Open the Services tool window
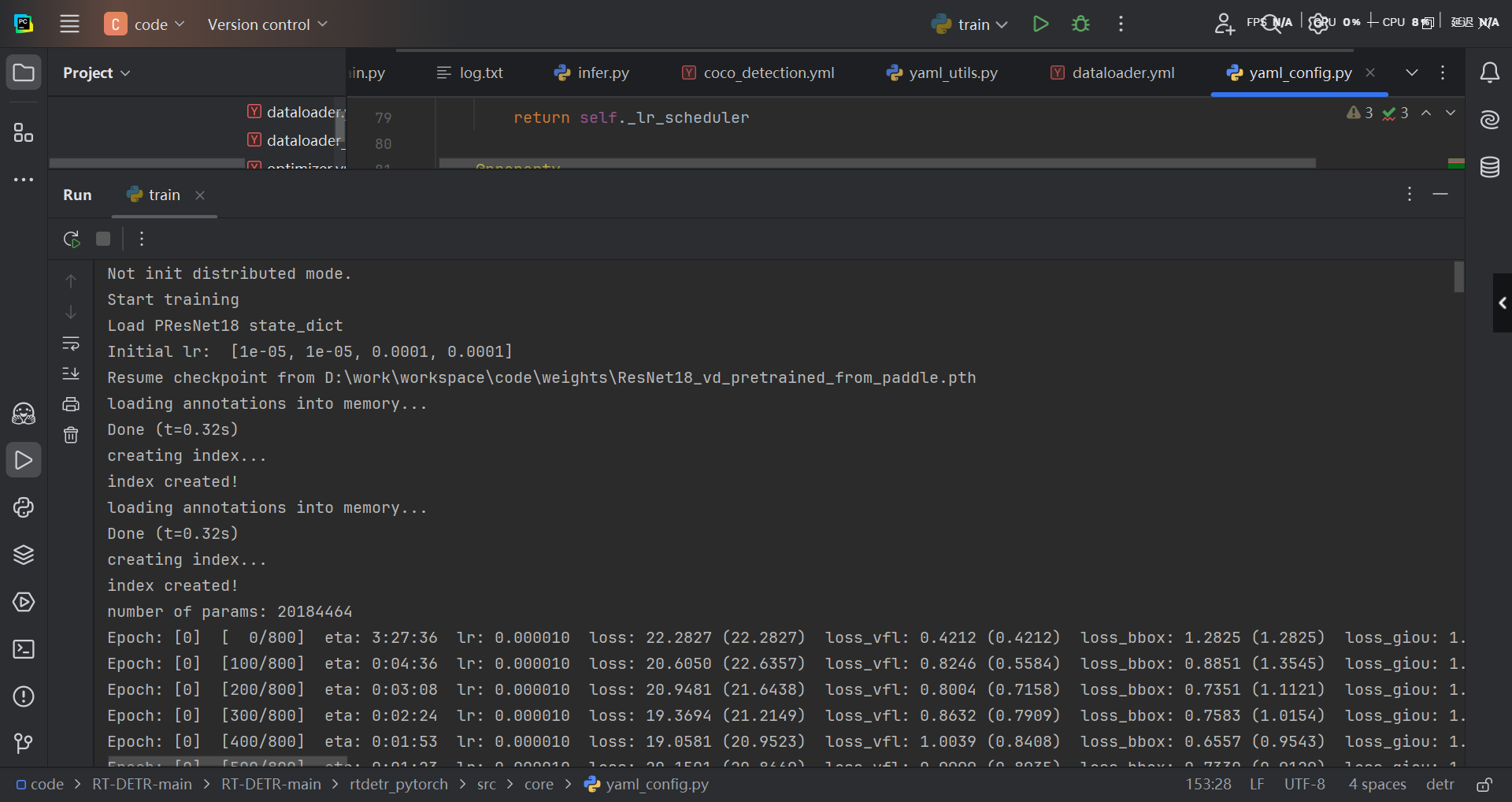 [24, 602]
